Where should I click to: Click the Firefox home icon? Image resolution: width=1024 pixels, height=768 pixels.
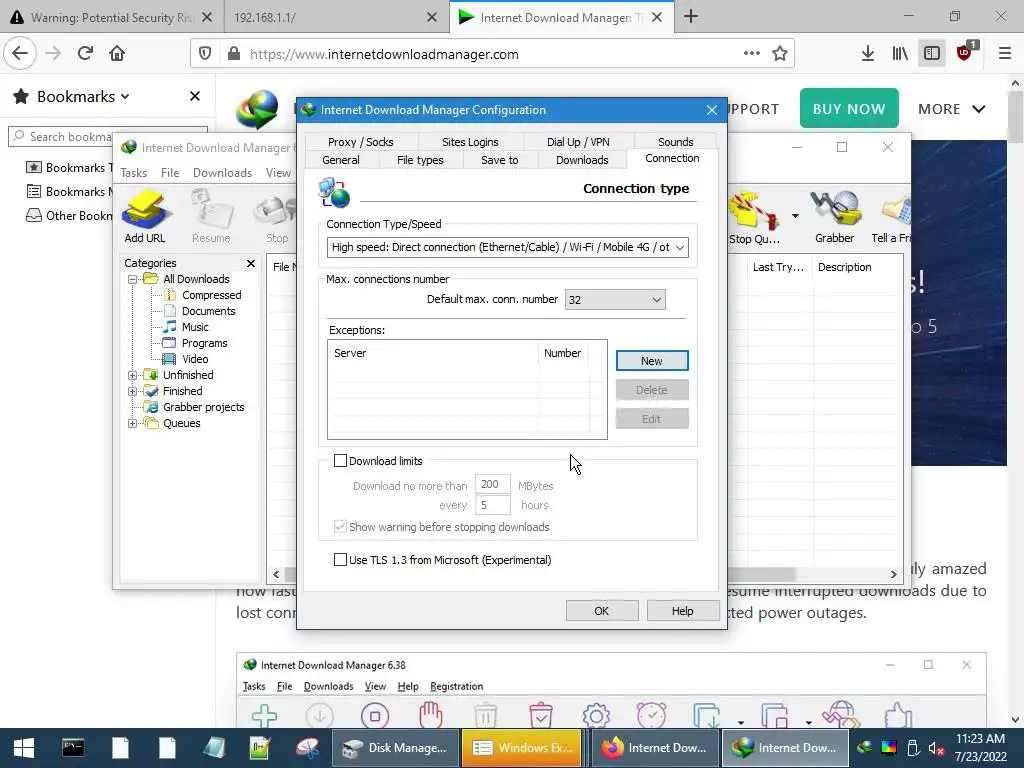click(x=117, y=54)
